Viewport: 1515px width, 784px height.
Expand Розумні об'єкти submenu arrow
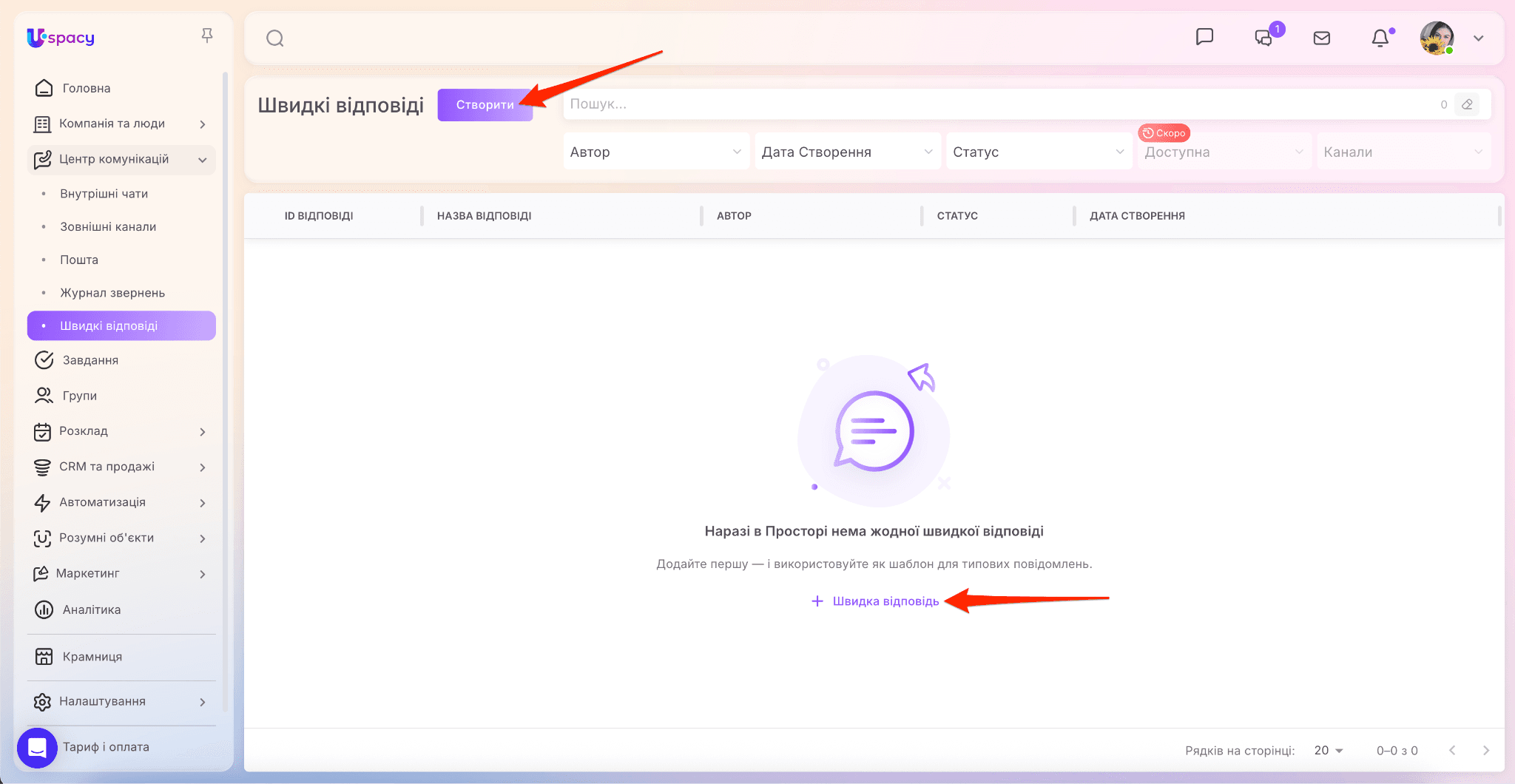(203, 538)
